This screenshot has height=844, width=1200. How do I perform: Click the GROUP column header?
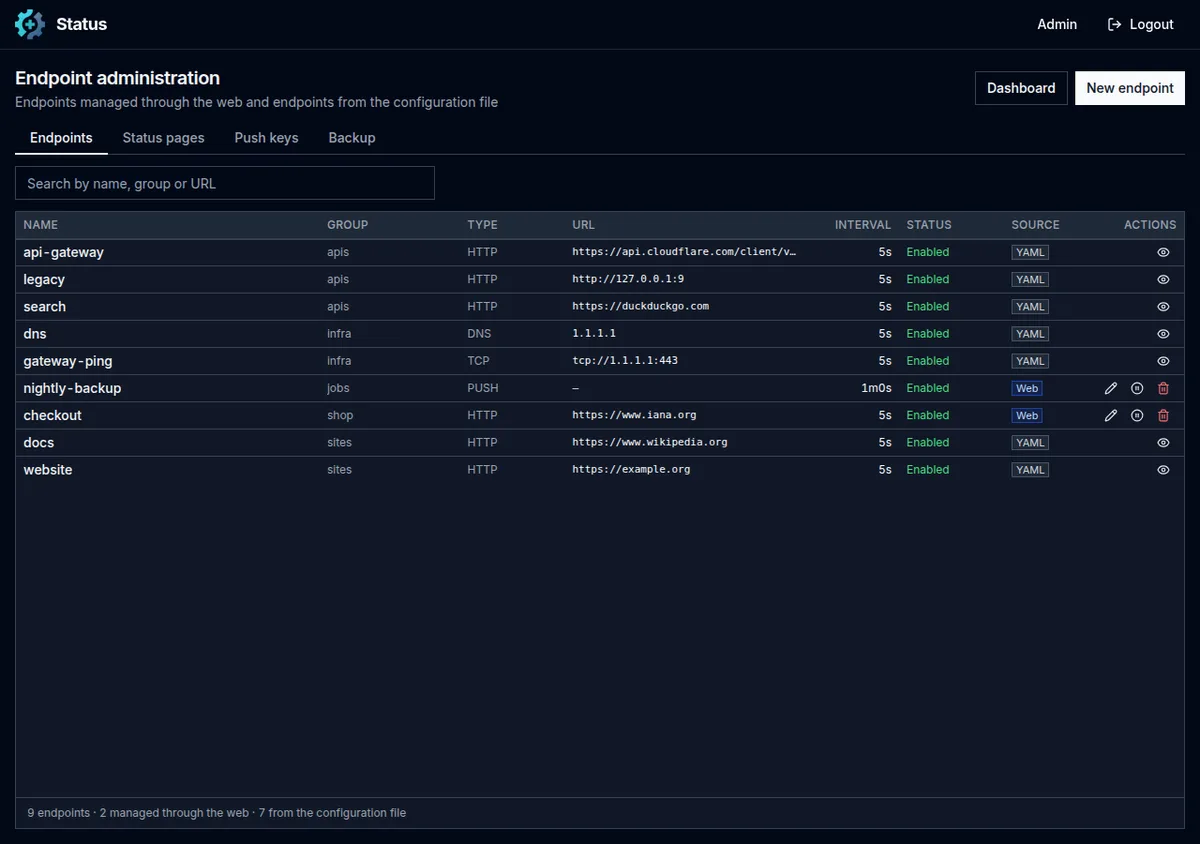(348, 225)
